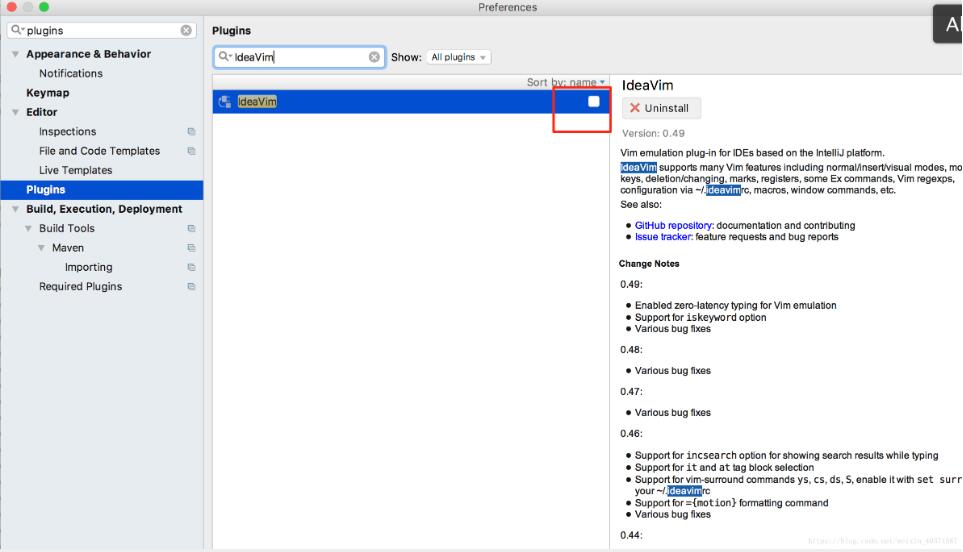Select the Plugins settings page

click(x=102, y=190)
